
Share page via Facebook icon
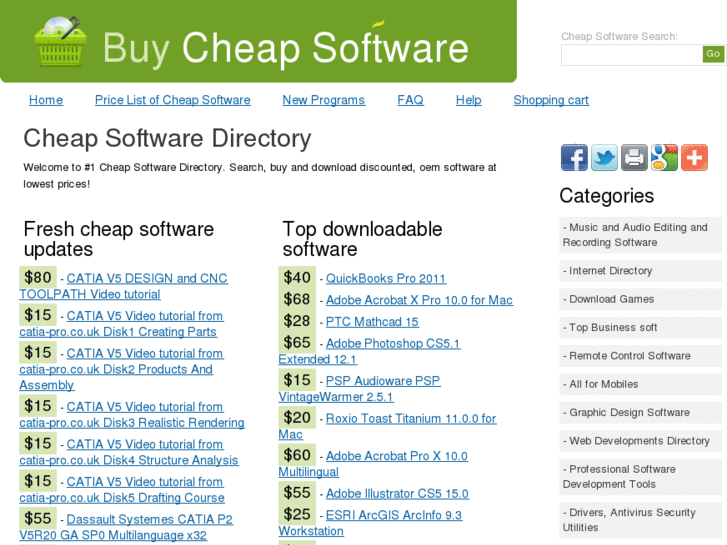[574, 158]
